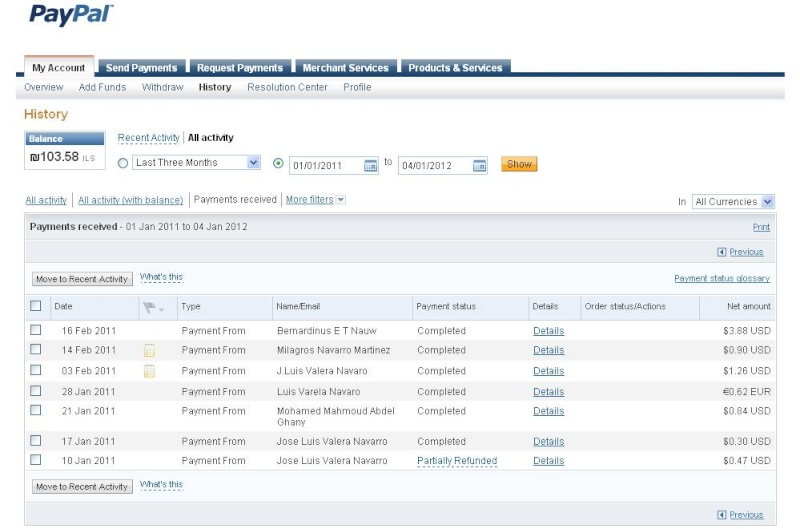
Task: Click the bottom Previous arrow icon
Action: (721, 515)
